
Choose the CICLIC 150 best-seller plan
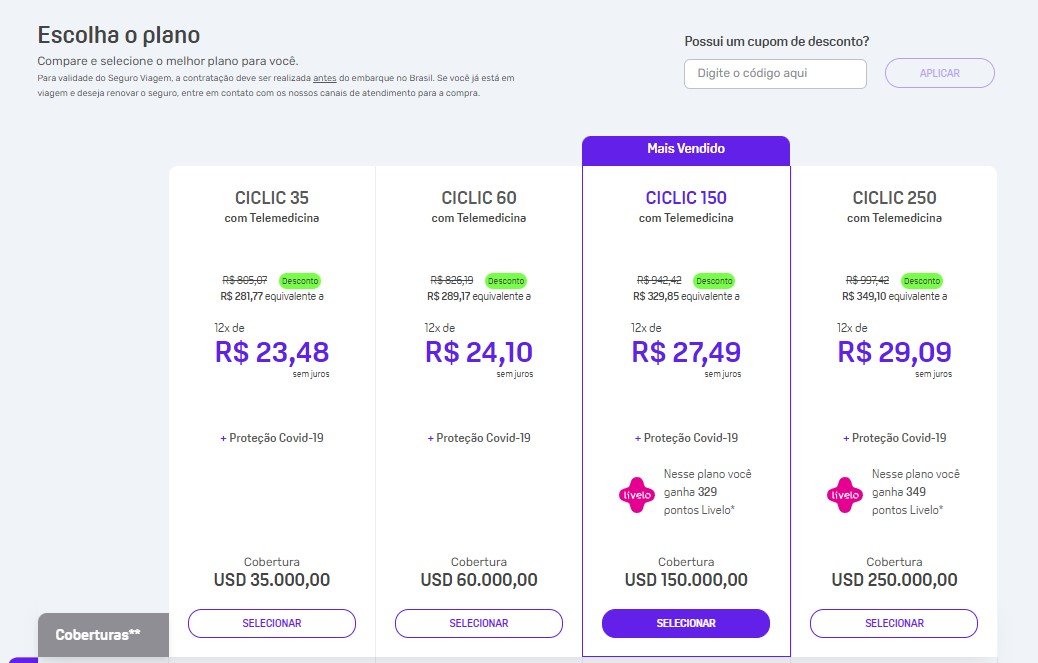pos(686,623)
